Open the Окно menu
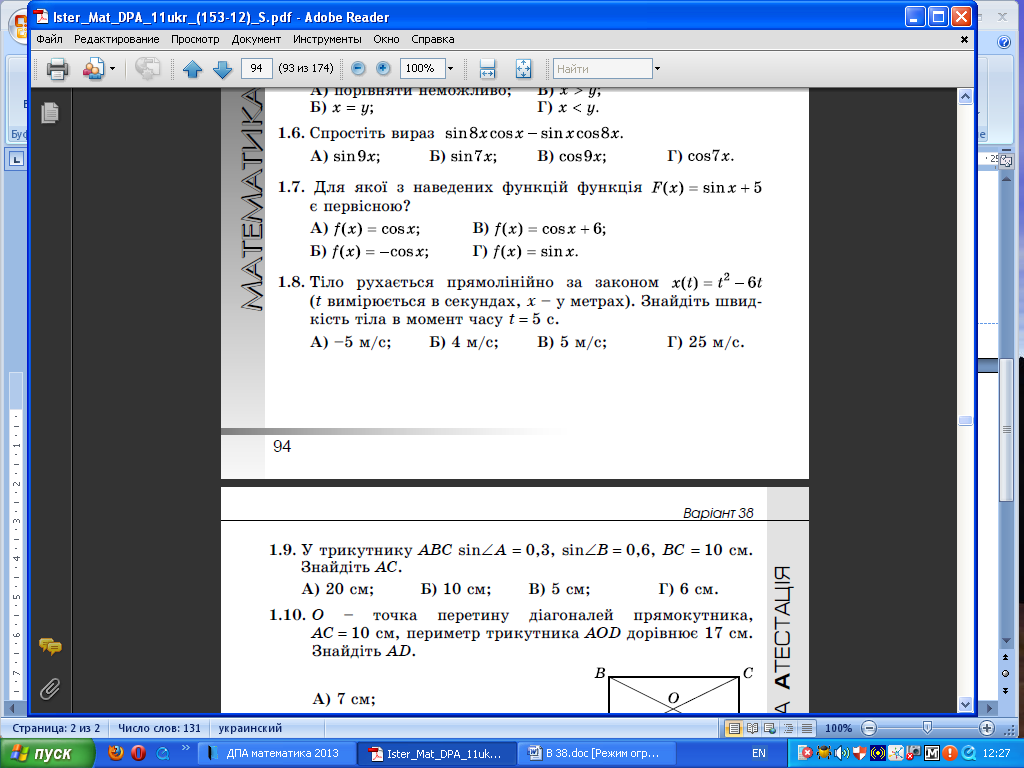The height and width of the screenshot is (768, 1024). tap(387, 39)
